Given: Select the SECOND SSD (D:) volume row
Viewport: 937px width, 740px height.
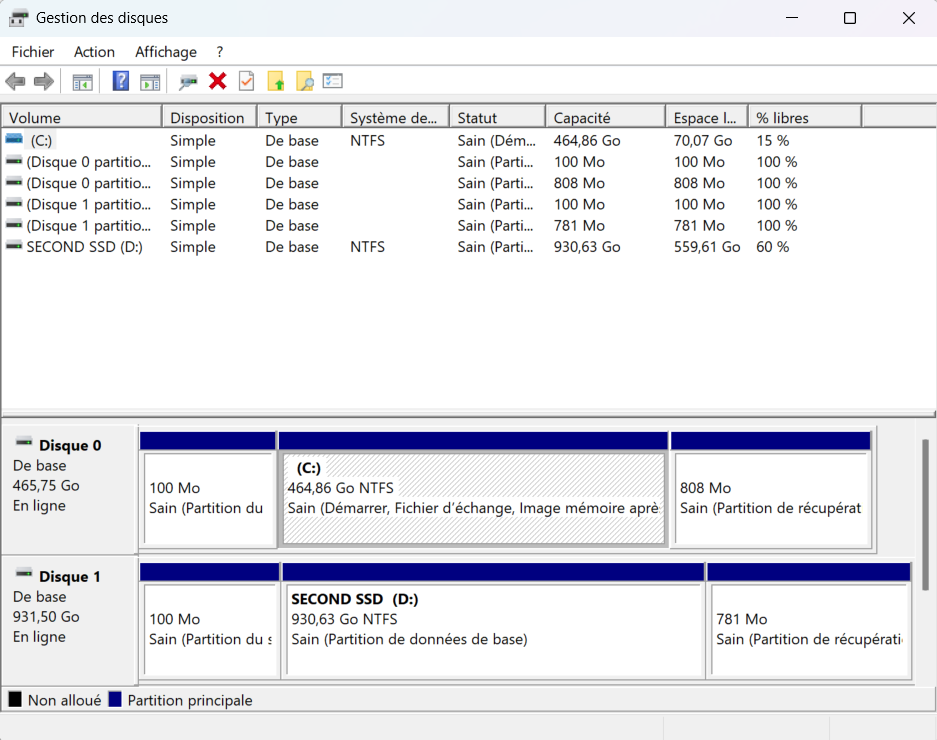Looking at the screenshot, I should 85,247.
